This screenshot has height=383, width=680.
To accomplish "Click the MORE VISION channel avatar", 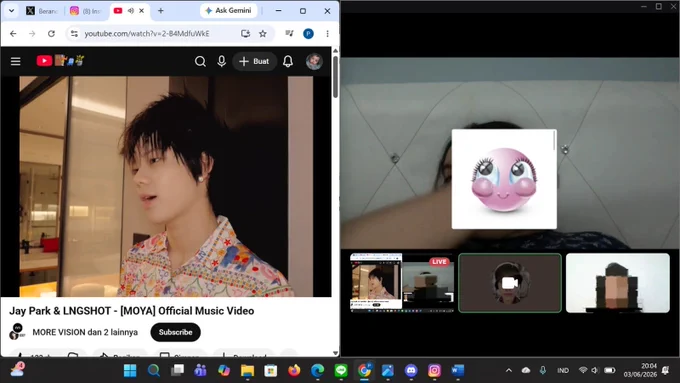I will click(17, 332).
